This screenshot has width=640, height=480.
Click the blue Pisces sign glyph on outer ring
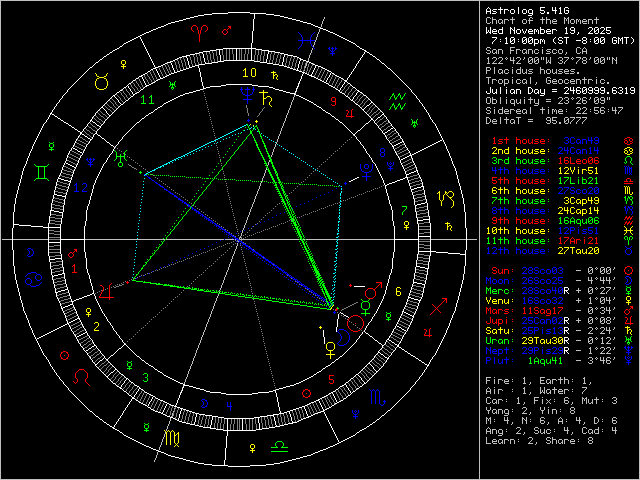point(306,40)
